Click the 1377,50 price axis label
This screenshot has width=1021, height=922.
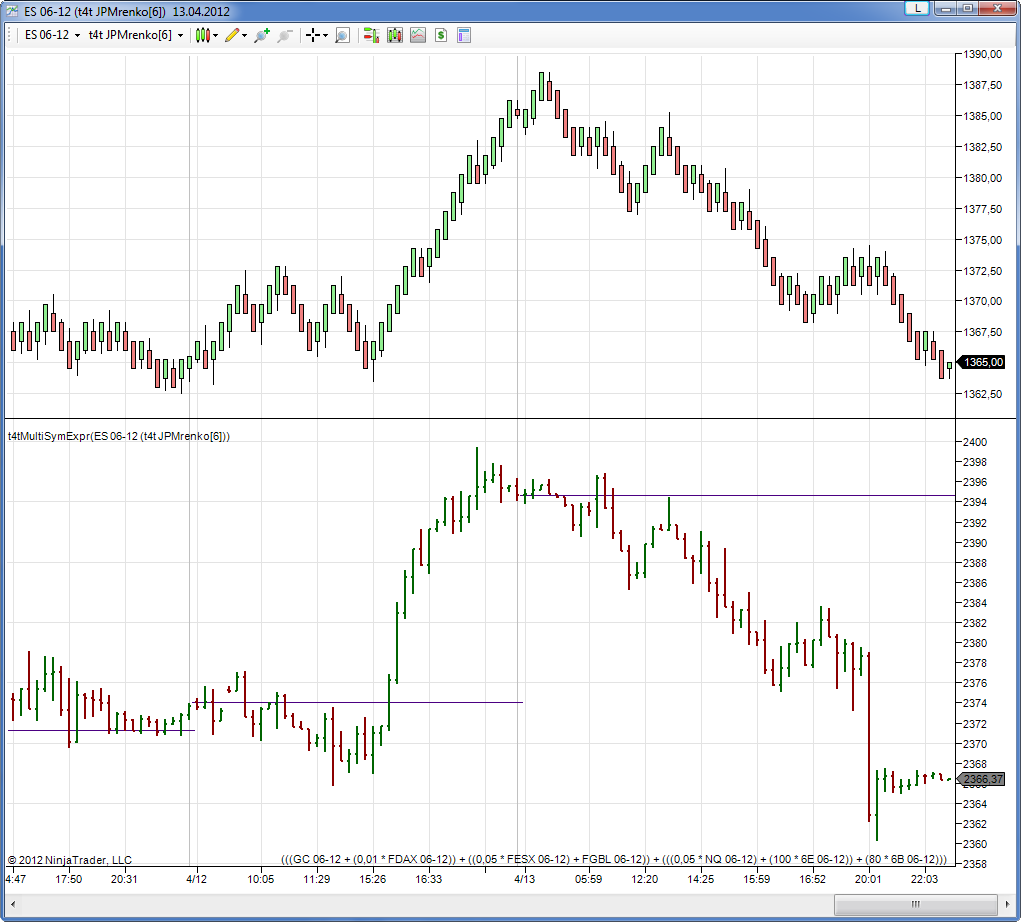(983, 209)
